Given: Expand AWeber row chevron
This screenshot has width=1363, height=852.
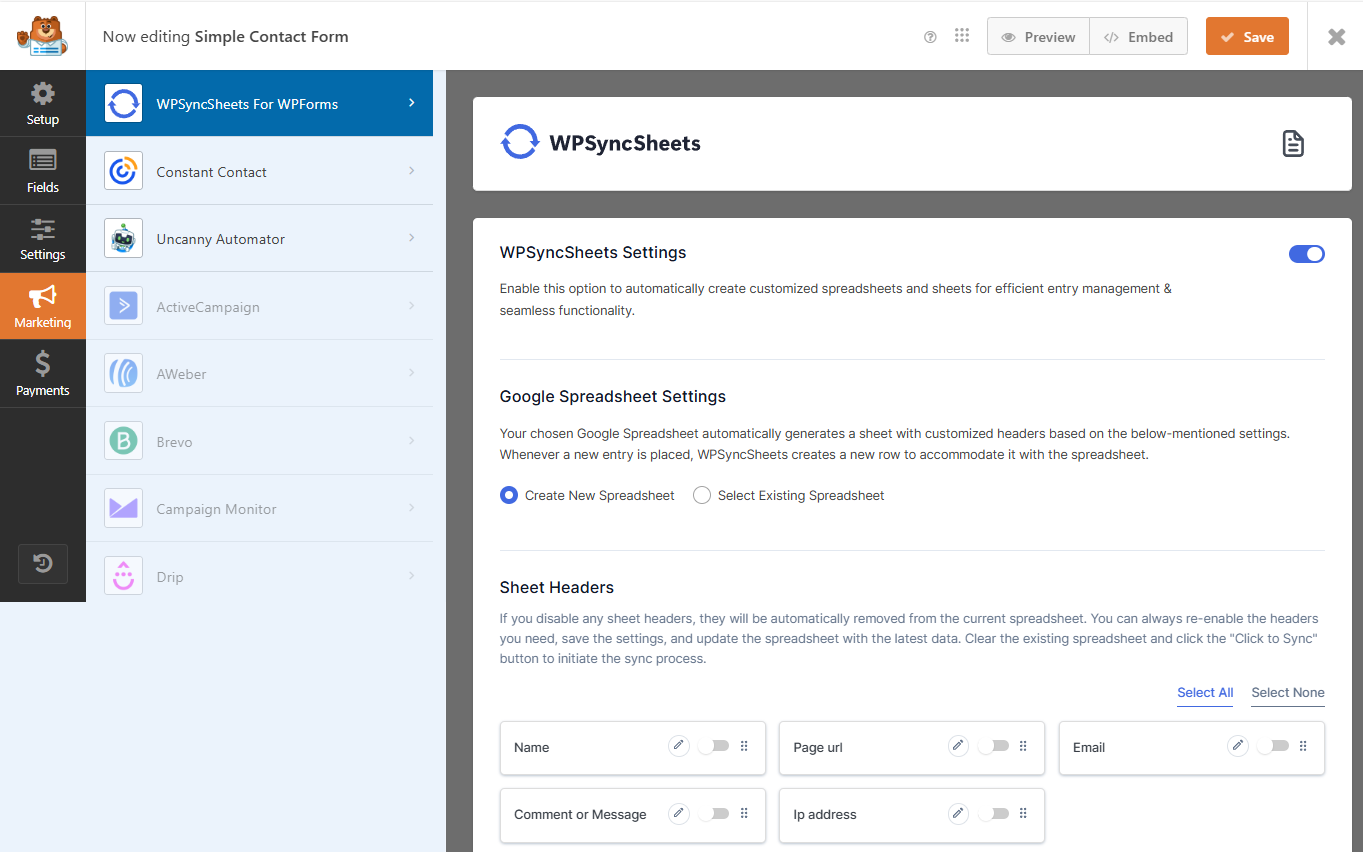Looking at the screenshot, I should tap(412, 373).
